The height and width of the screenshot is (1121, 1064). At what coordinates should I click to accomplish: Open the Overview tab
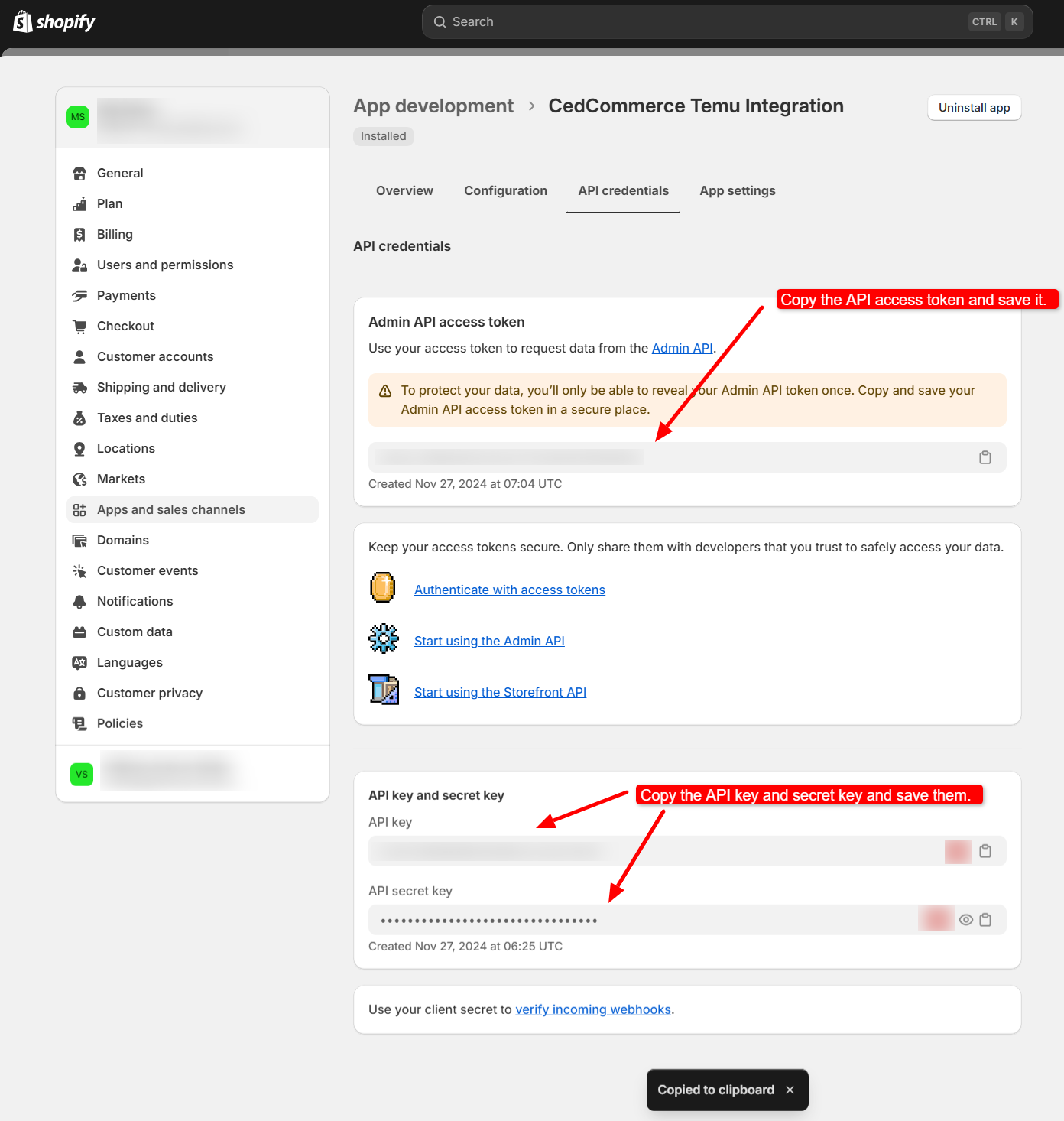[404, 191]
